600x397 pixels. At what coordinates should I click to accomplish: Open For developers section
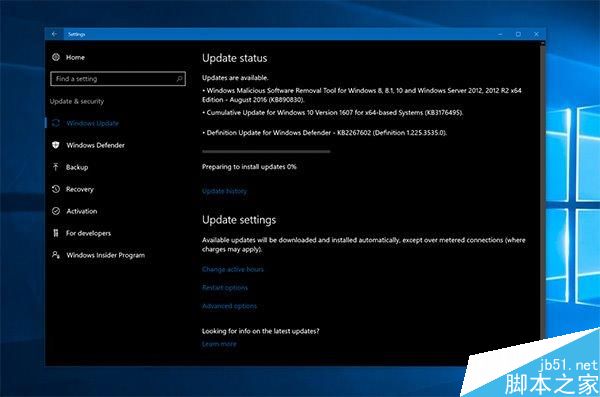pyautogui.click(x=88, y=233)
